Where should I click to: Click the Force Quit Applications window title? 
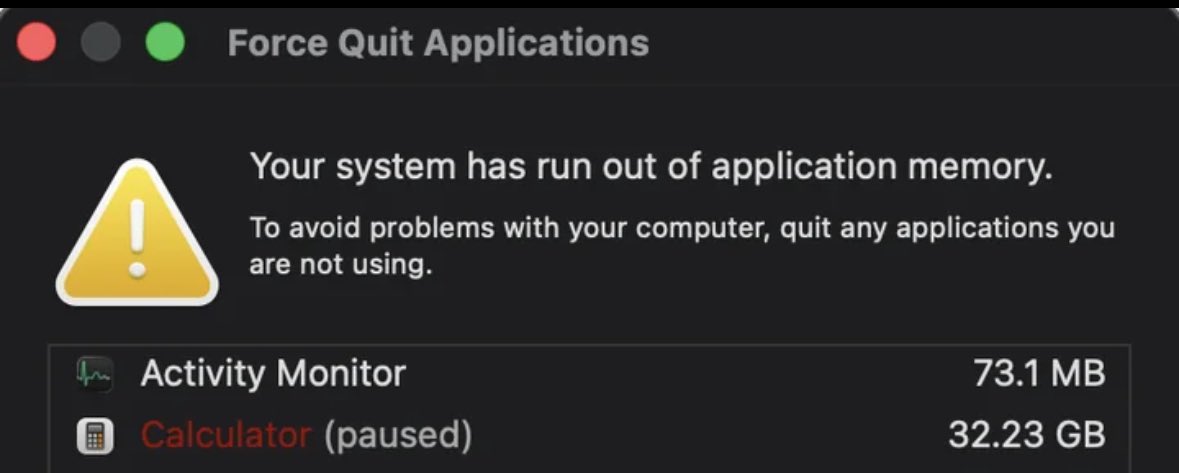pos(438,43)
